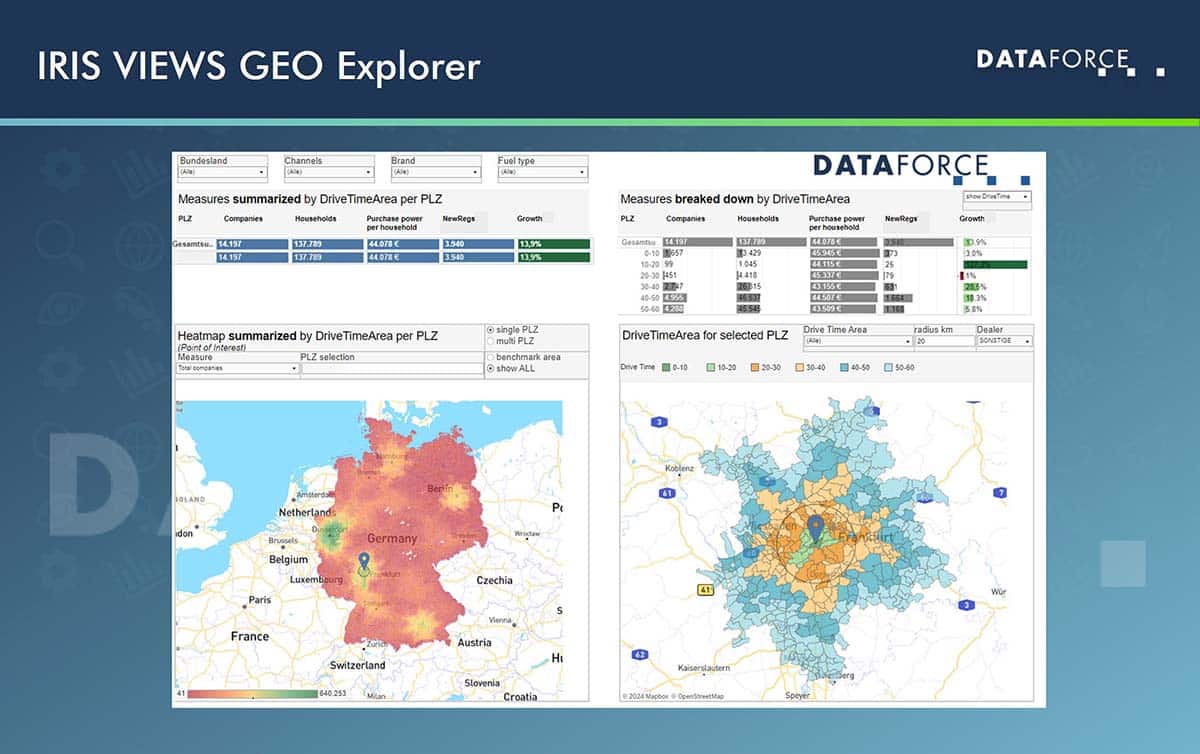Viewport: 1200px width, 754px height.
Task: Click the 30-40 drive time legend swatch
Action: (x=800, y=368)
